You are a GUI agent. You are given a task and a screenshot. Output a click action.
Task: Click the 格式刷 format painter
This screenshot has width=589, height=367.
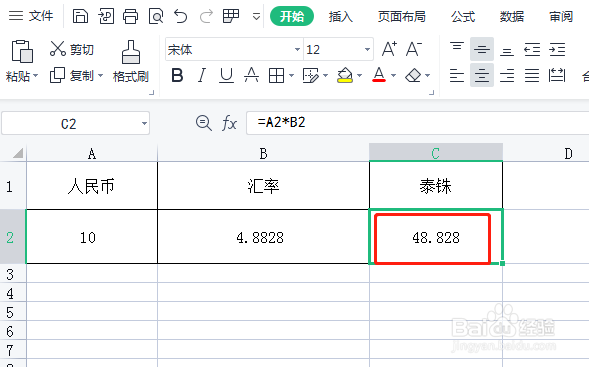131,62
